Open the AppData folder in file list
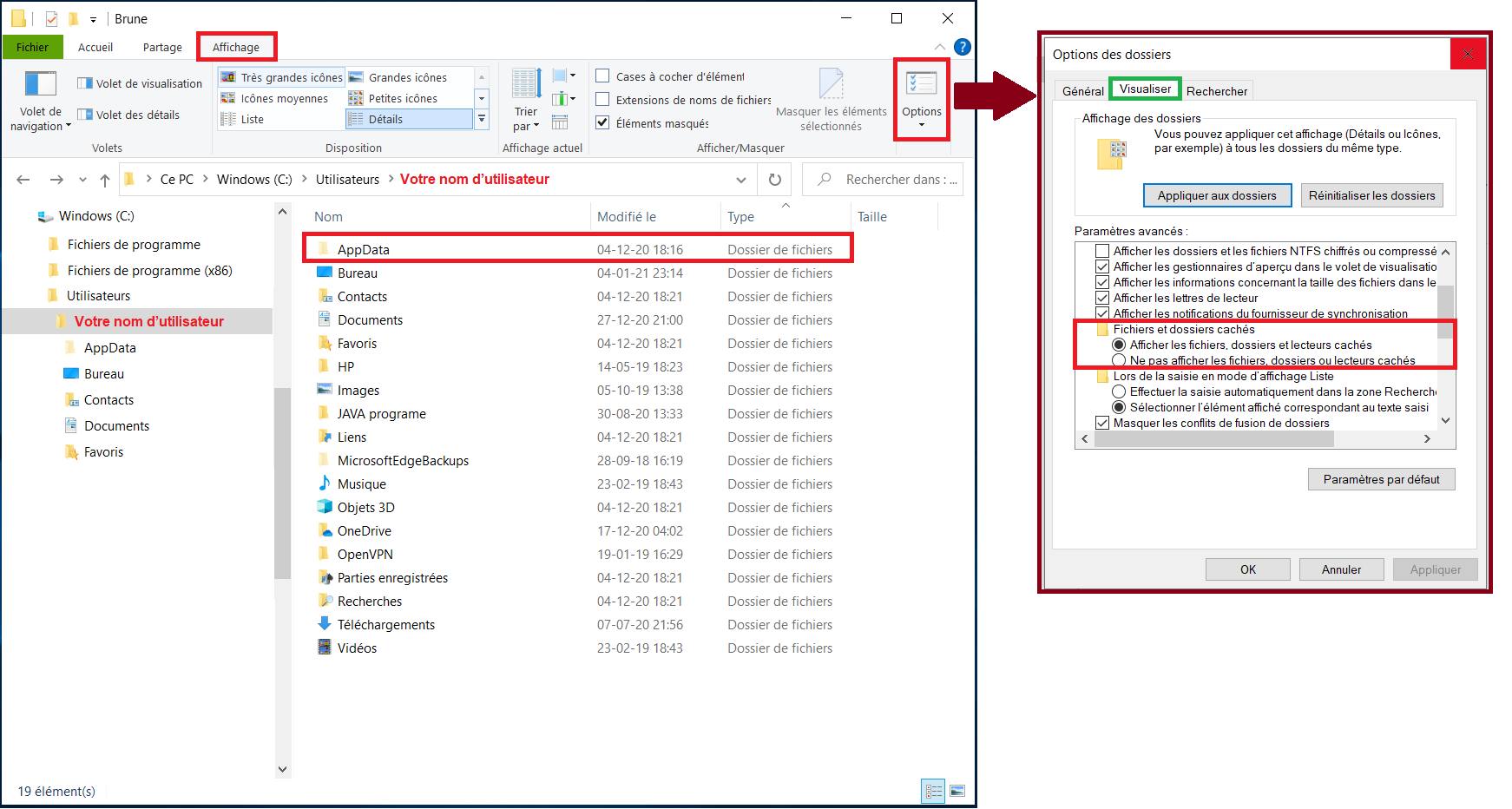Viewport: 1512px width, 809px height. coord(363,249)
